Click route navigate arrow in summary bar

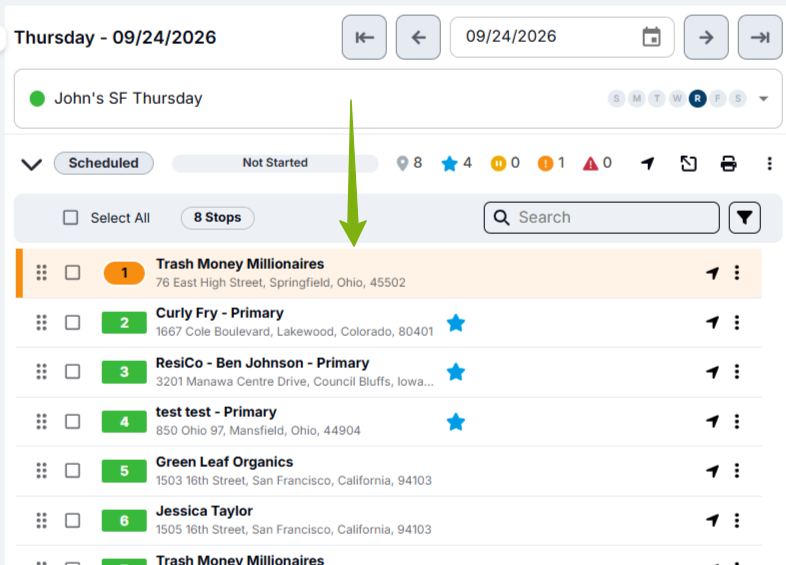648,163
